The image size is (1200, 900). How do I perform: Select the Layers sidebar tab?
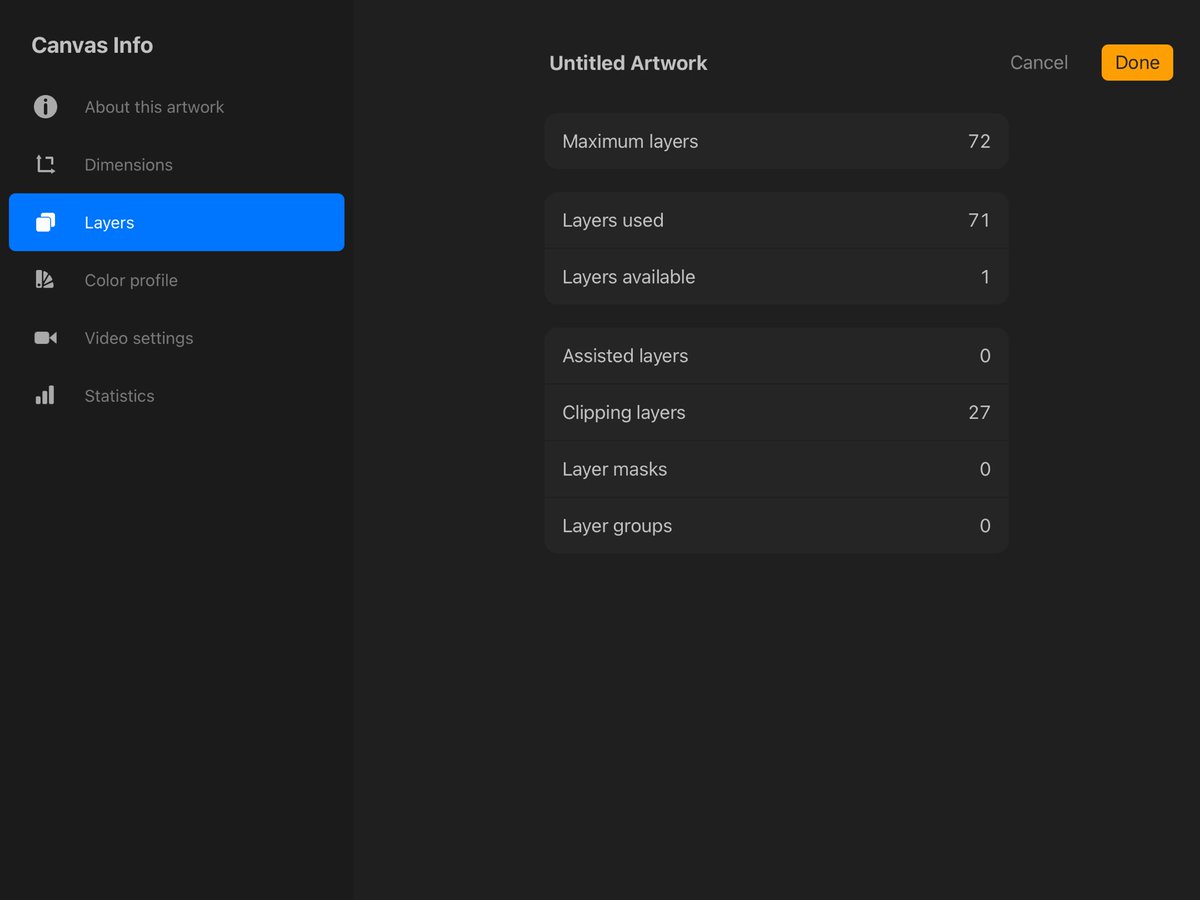pos(176,222)
